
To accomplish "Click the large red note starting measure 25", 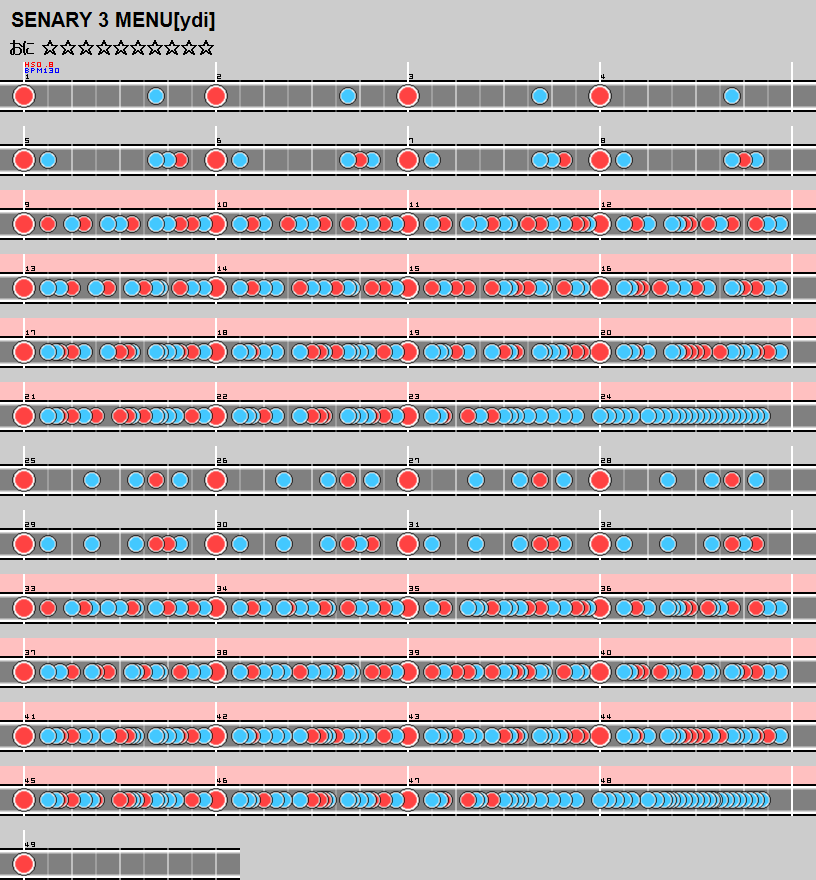I will coord(24,480).
